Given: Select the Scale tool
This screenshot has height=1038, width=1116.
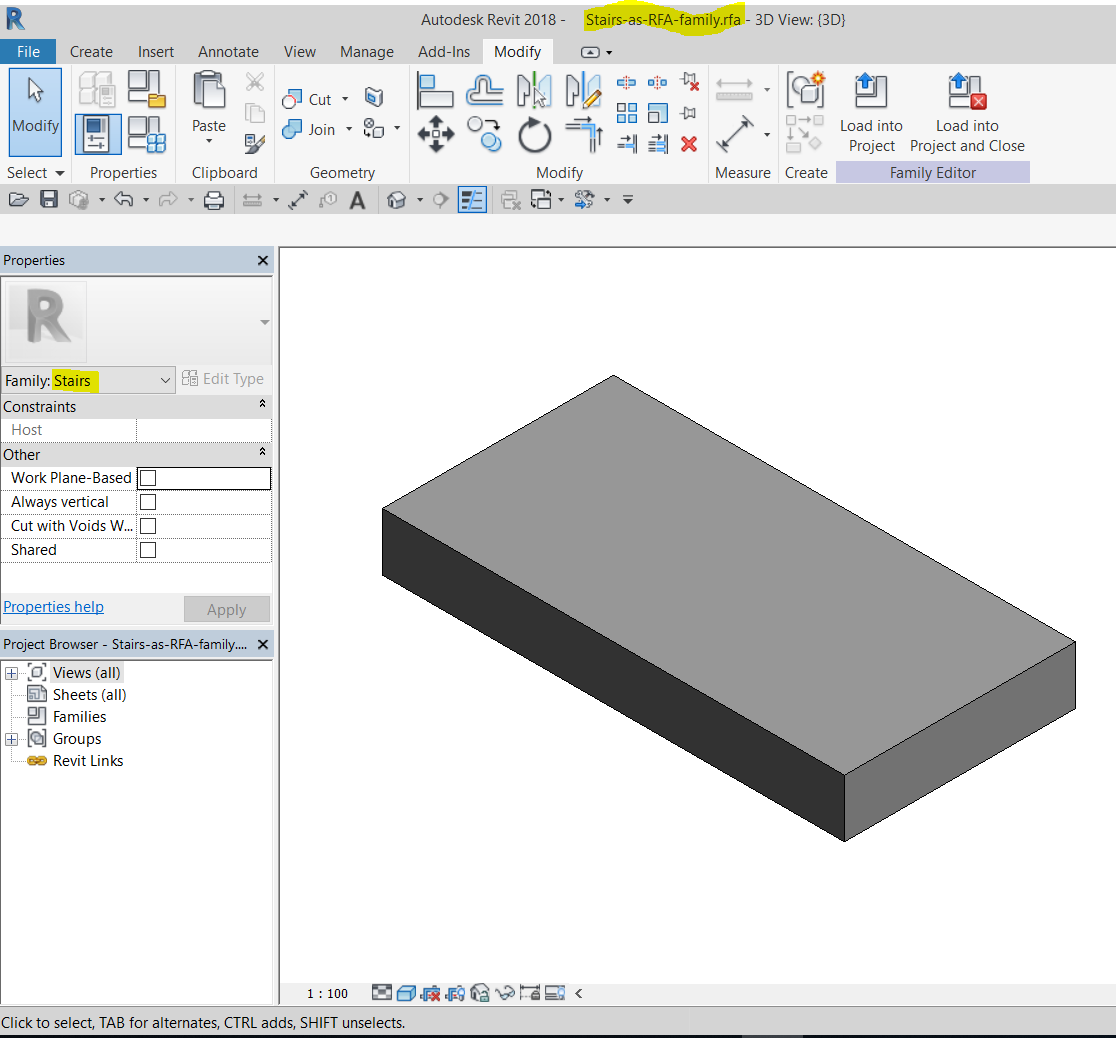Looking at the screenshot, I should [658, 113].
